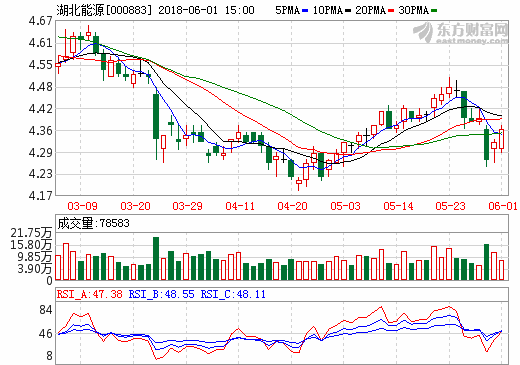Select the 4.36 price axis label
520x365 pixels.
pyautogui.click(x=41, y=131)
